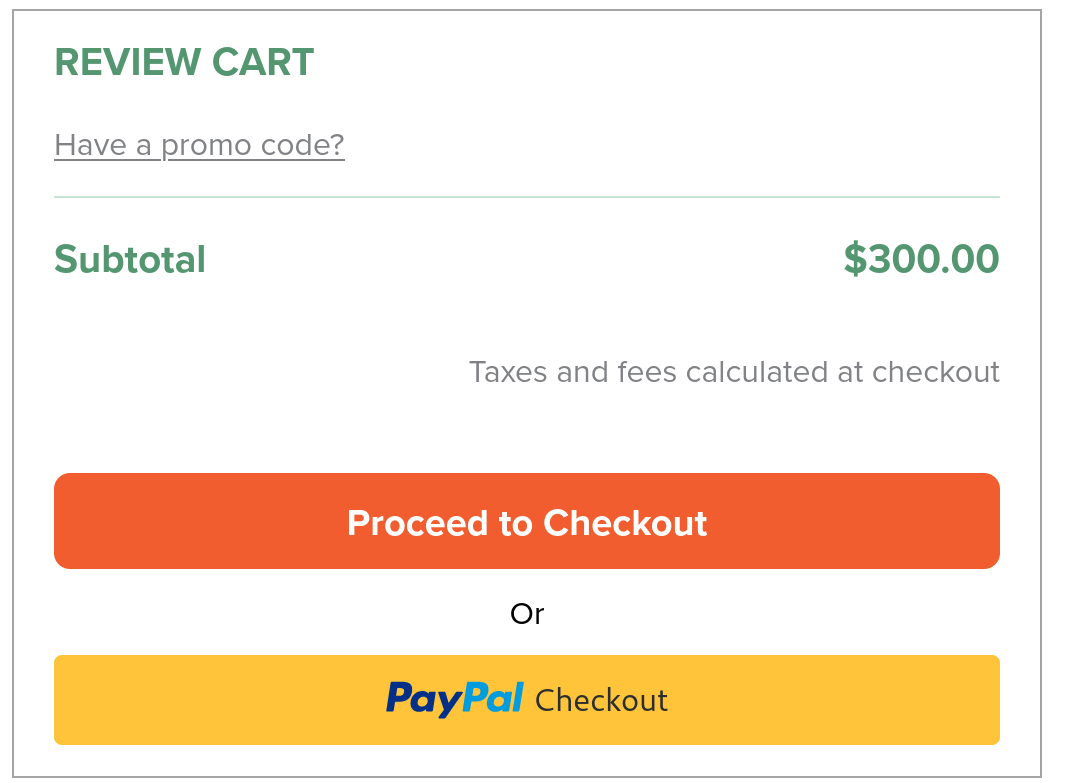The height and width of the screenshot is (783, 1078).
Task: Click the word 'Checkout' beside PayPal logo
Action: (x=602, y=701)
